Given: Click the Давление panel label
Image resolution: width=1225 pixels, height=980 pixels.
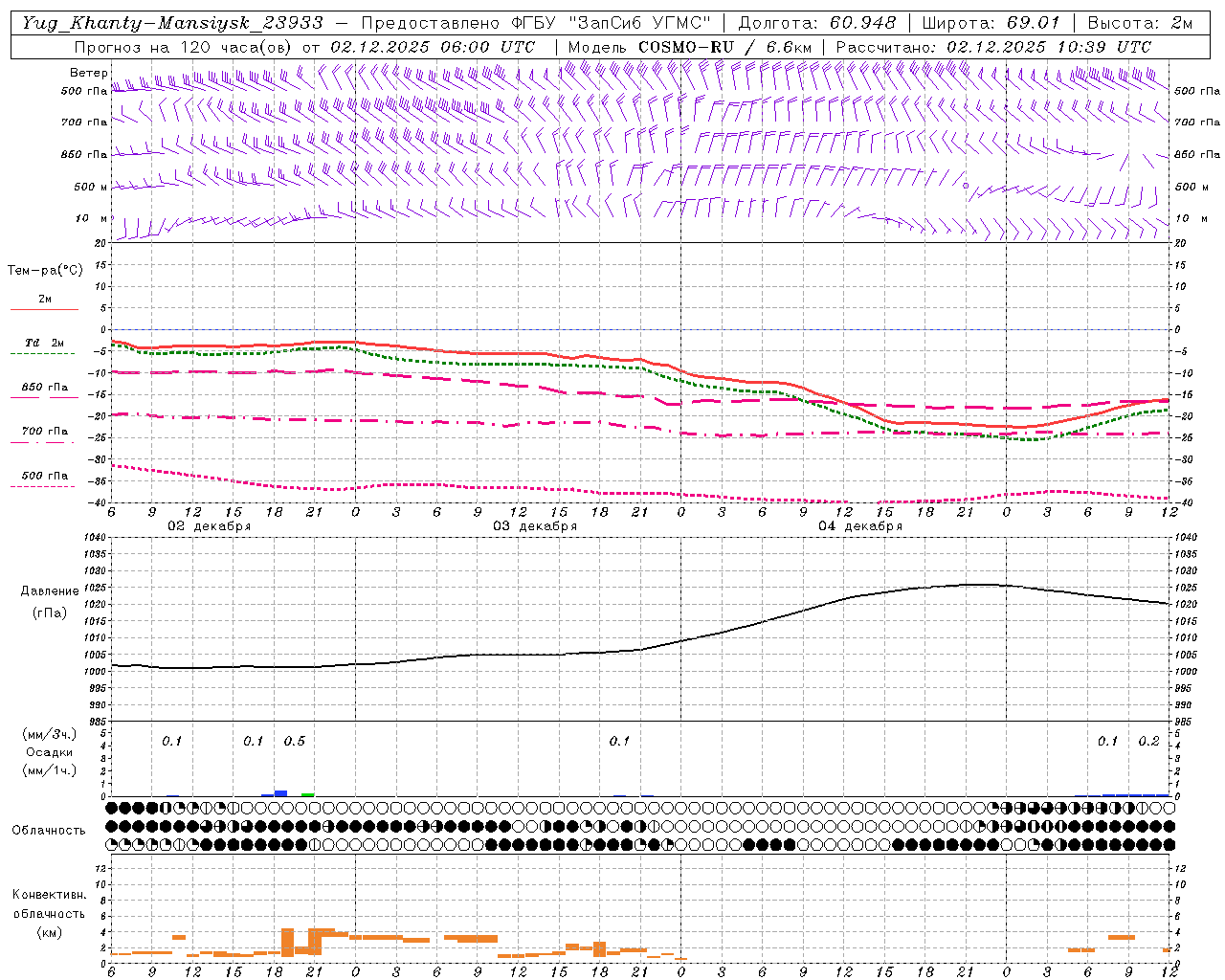Looking at the screenshot, I should point(50,591).
